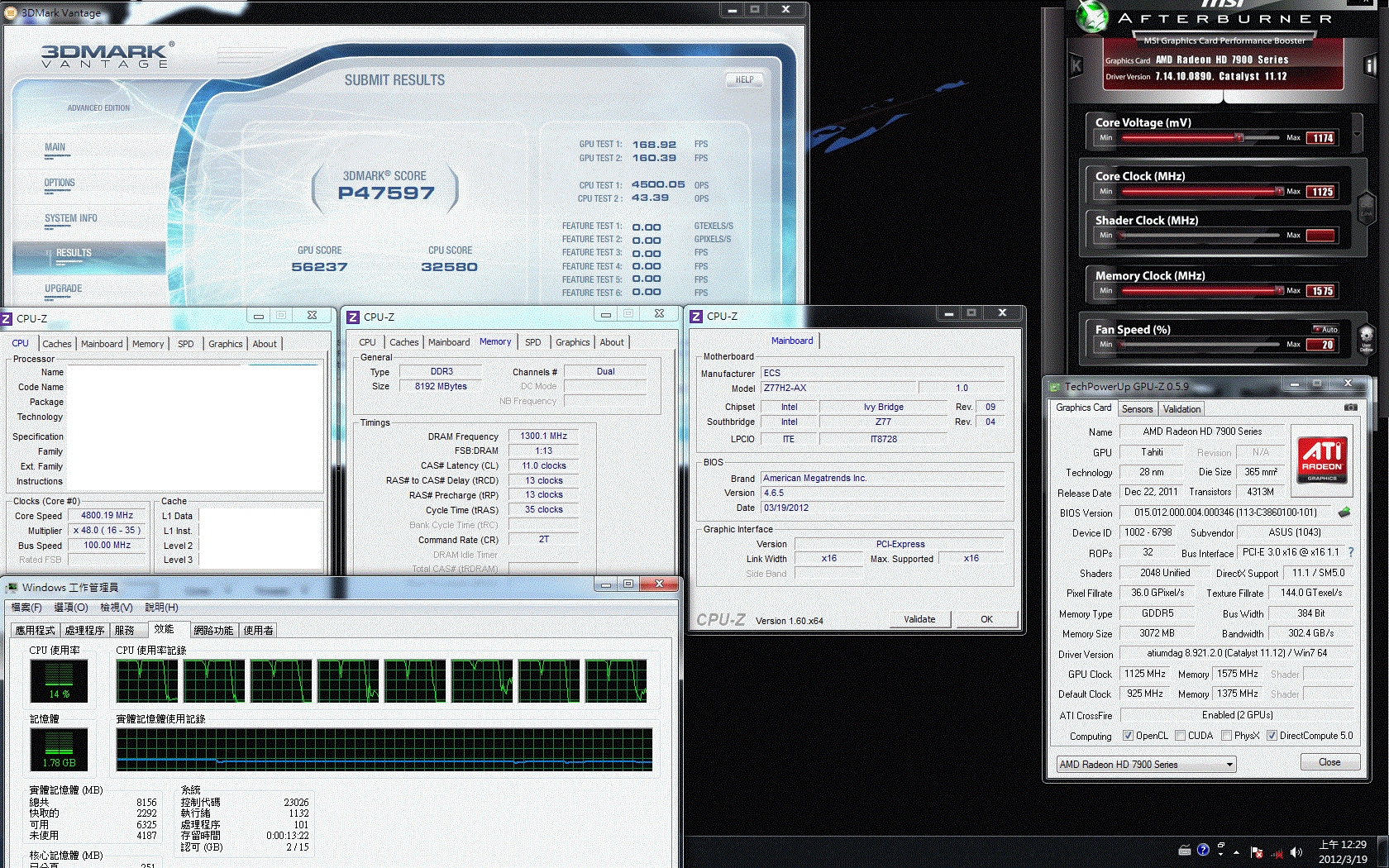Viewport: 1389px width, 868px height.
Task: Click the Core Voltage value field 1174
Action: (x=1321, y=138)
